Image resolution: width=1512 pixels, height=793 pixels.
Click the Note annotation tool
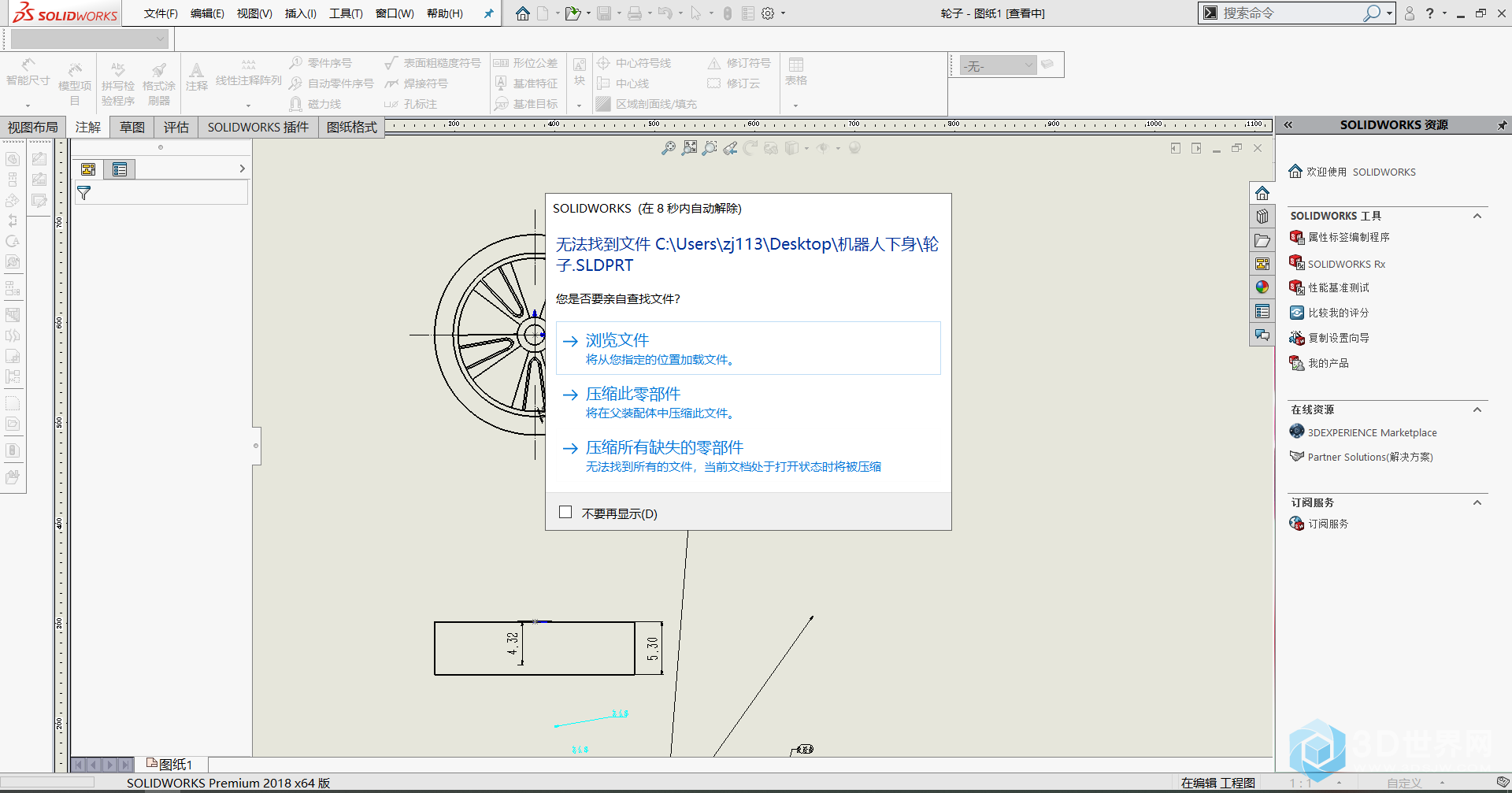pos(197,77)
